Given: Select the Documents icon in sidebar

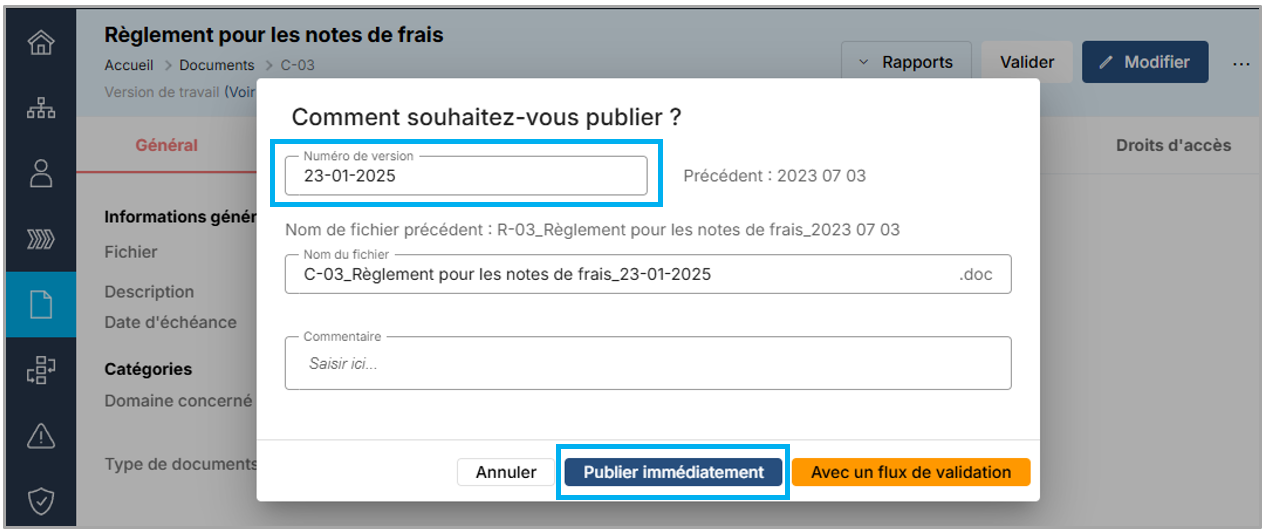Looking at the screenshot, I should 41,304.
